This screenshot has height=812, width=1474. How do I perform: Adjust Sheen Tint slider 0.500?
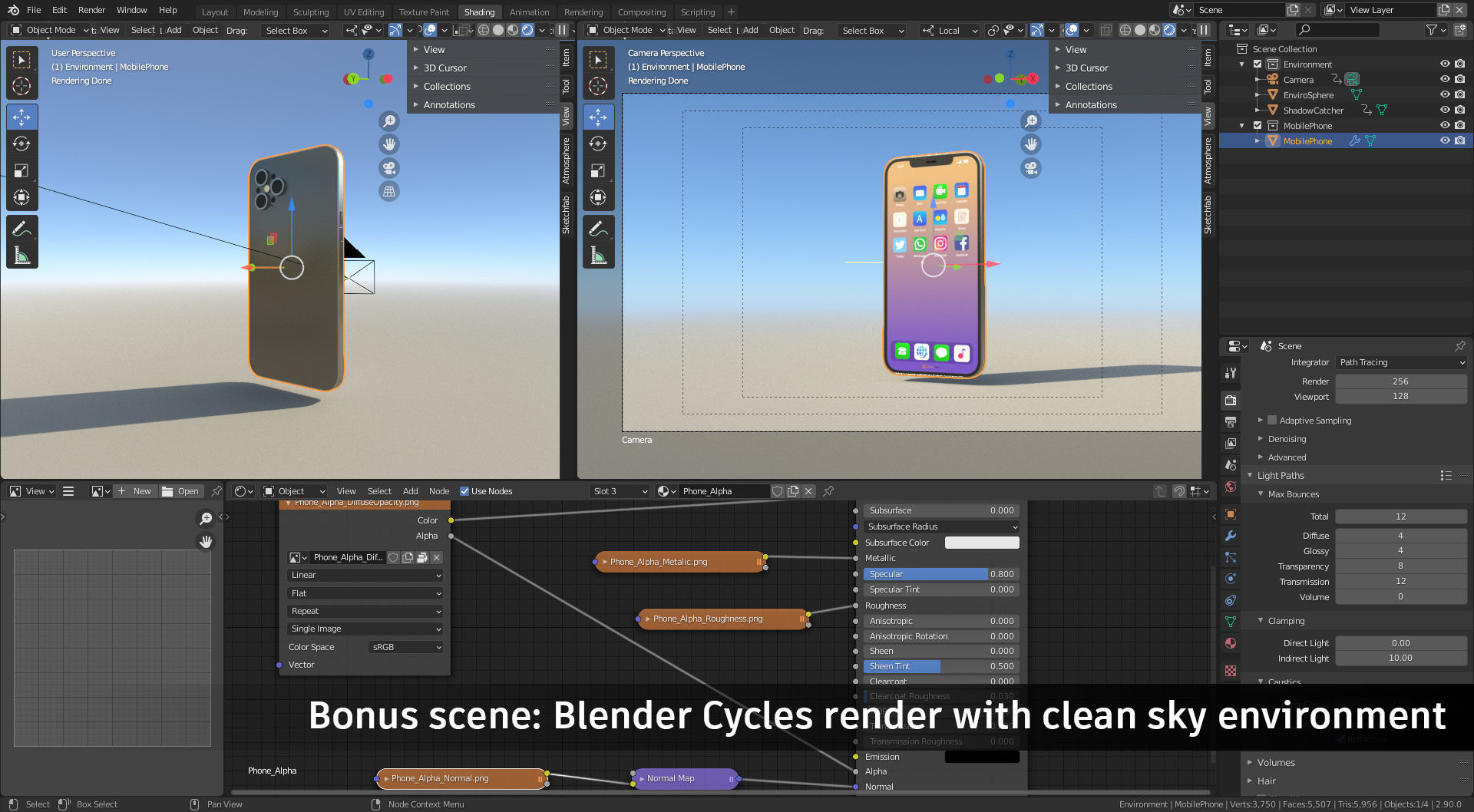pos(941,666)
